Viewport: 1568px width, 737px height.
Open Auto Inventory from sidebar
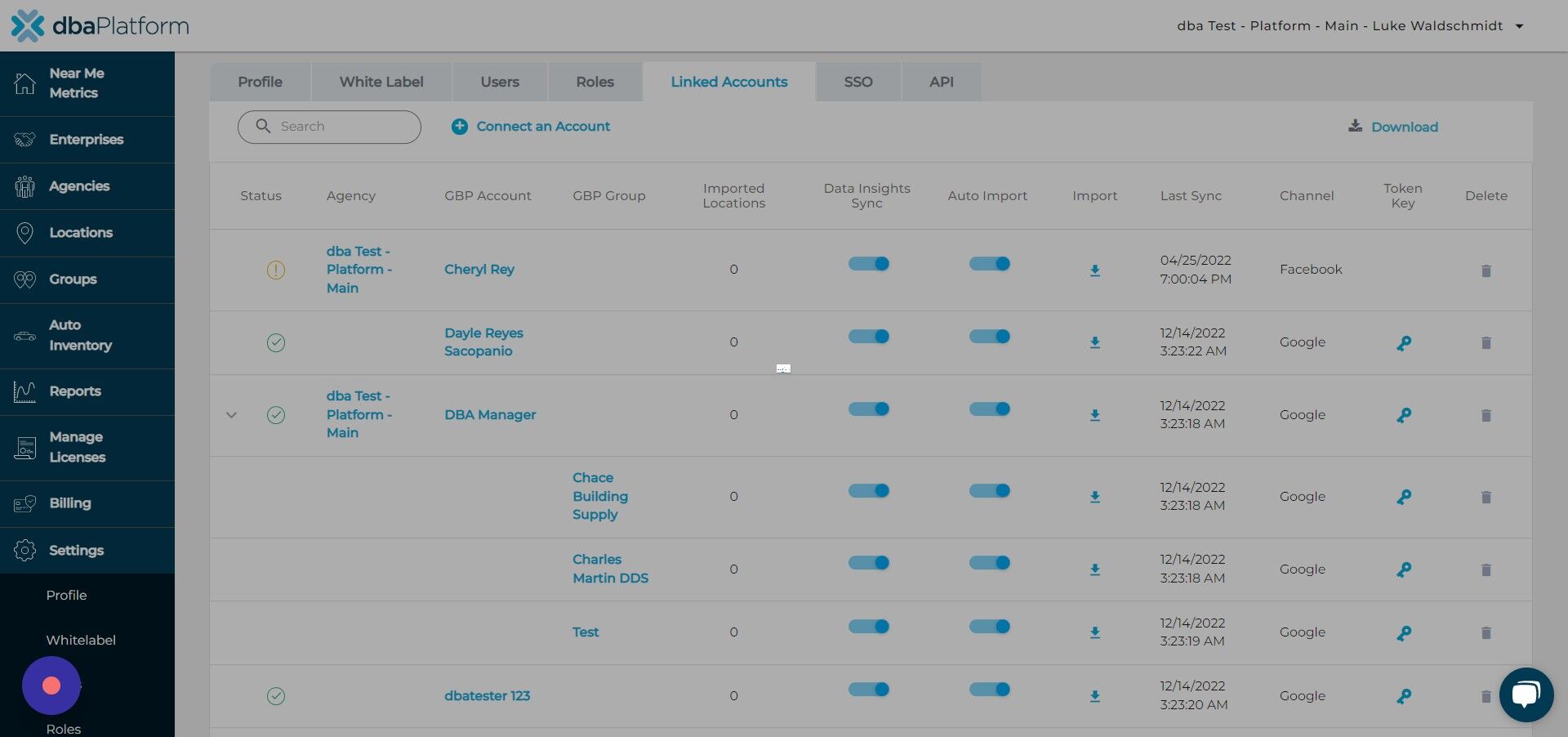(x=87, y=336)
